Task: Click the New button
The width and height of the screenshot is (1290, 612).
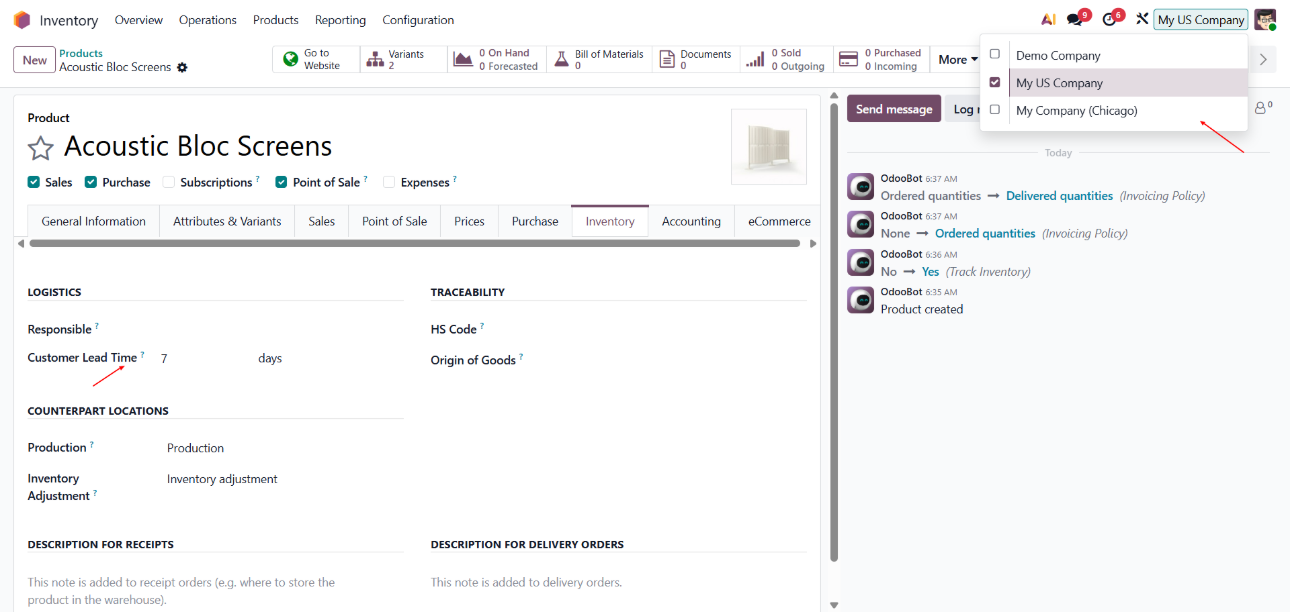Action: coord(34,60)
